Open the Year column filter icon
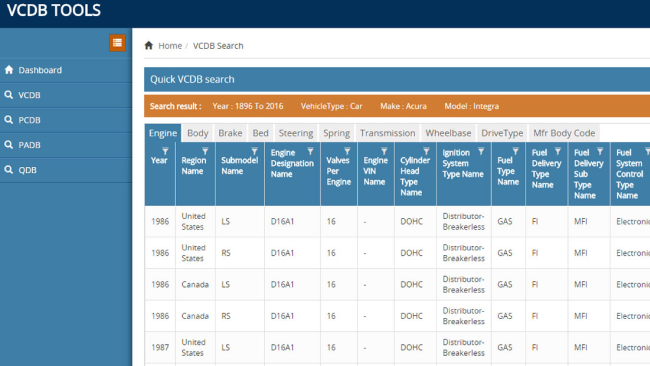650x366 pixels. pyautogui.click(x=165, y=151)
